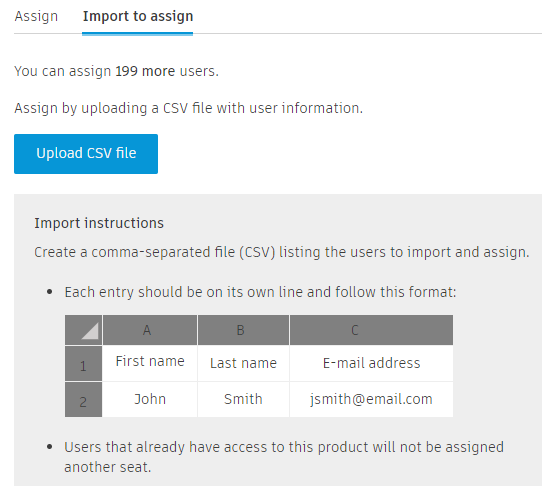
Task: Select column C header in example table
Action: pyautogui.click(x=371, y=330)
